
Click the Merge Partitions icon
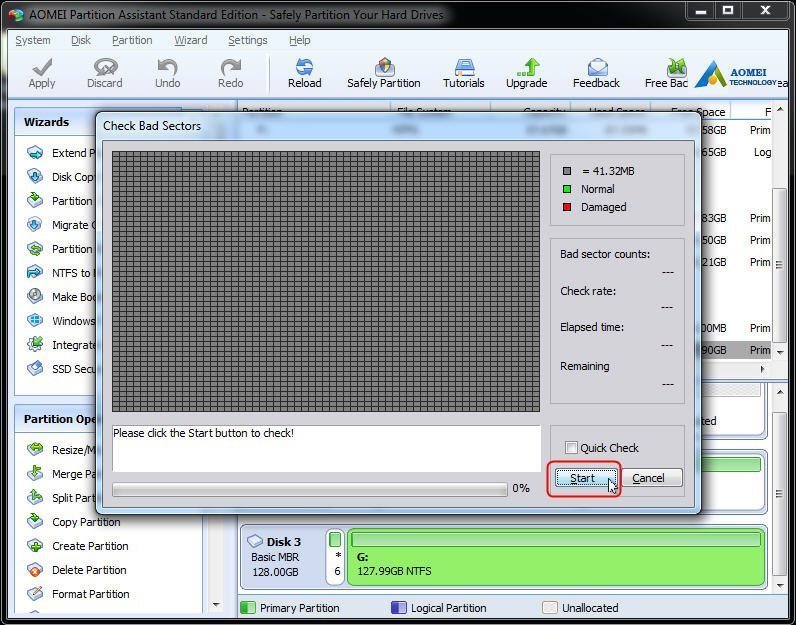tap(35, 473)
